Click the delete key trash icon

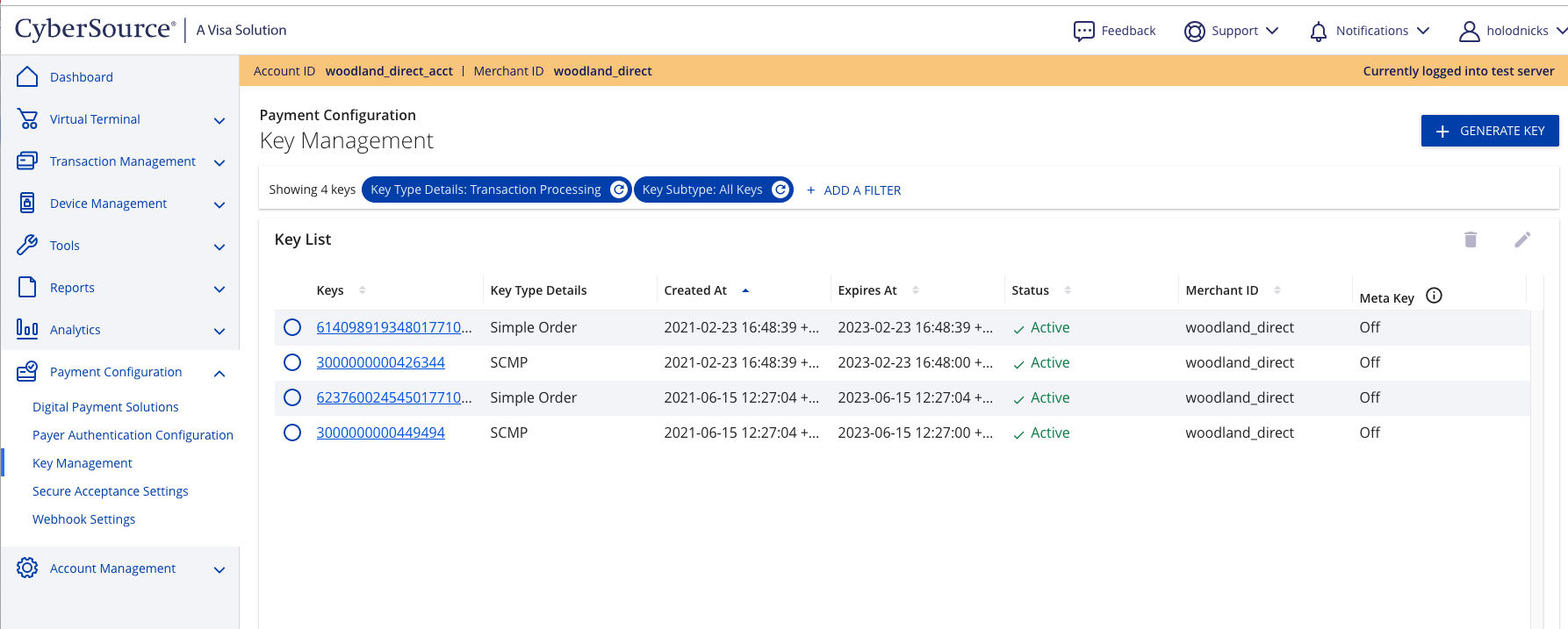1471,239
